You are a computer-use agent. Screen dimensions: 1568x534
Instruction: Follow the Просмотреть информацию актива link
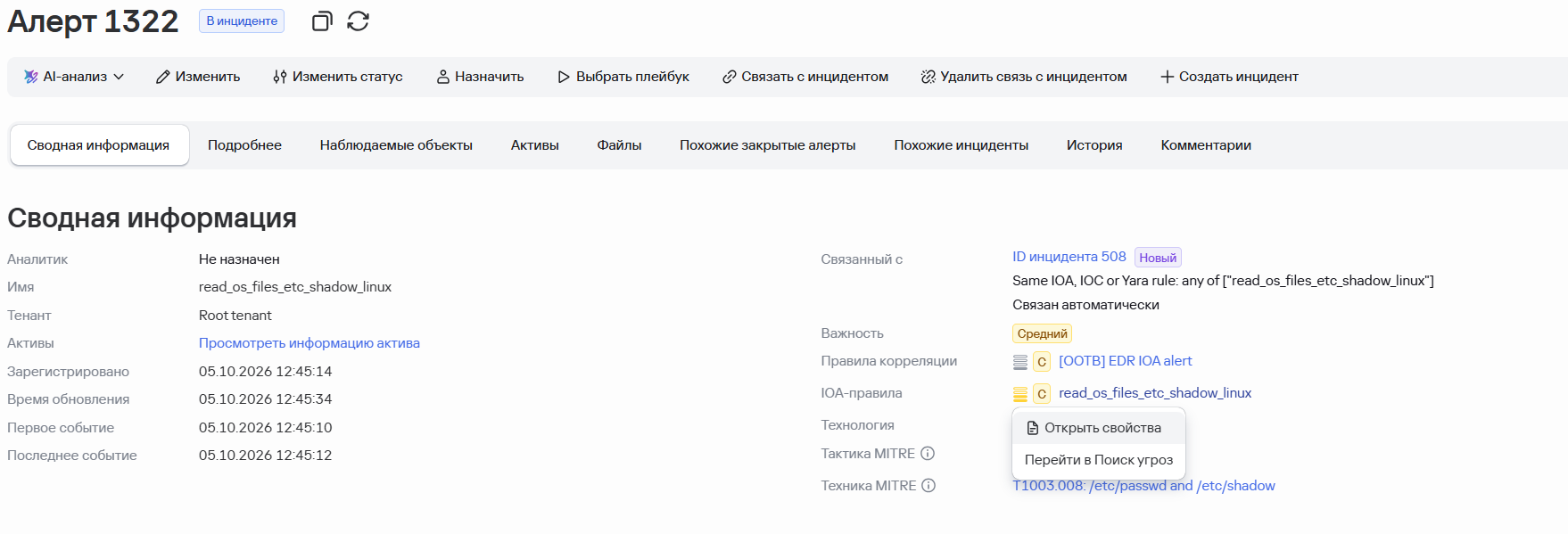(309, 343)
